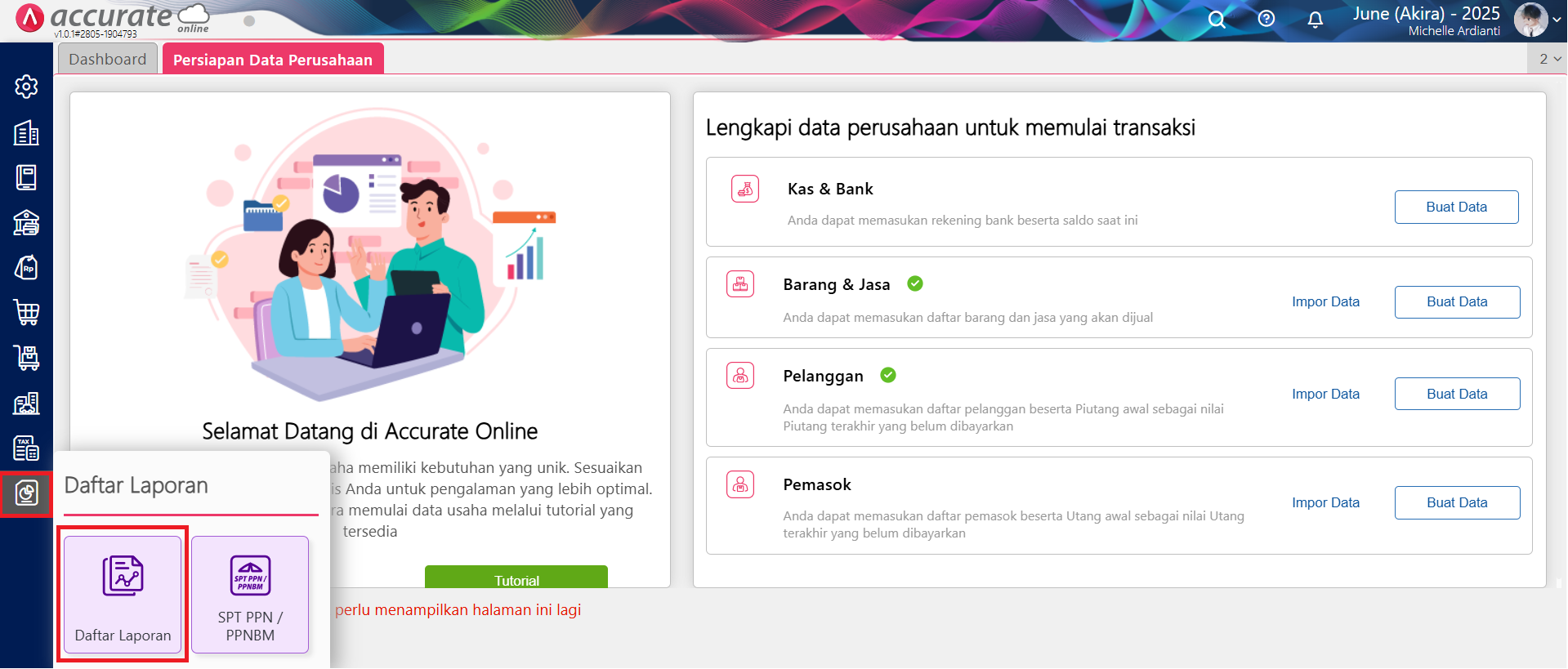Switch to the Dashboard tab
The image size is (1568, 669).
pos(108,59)
